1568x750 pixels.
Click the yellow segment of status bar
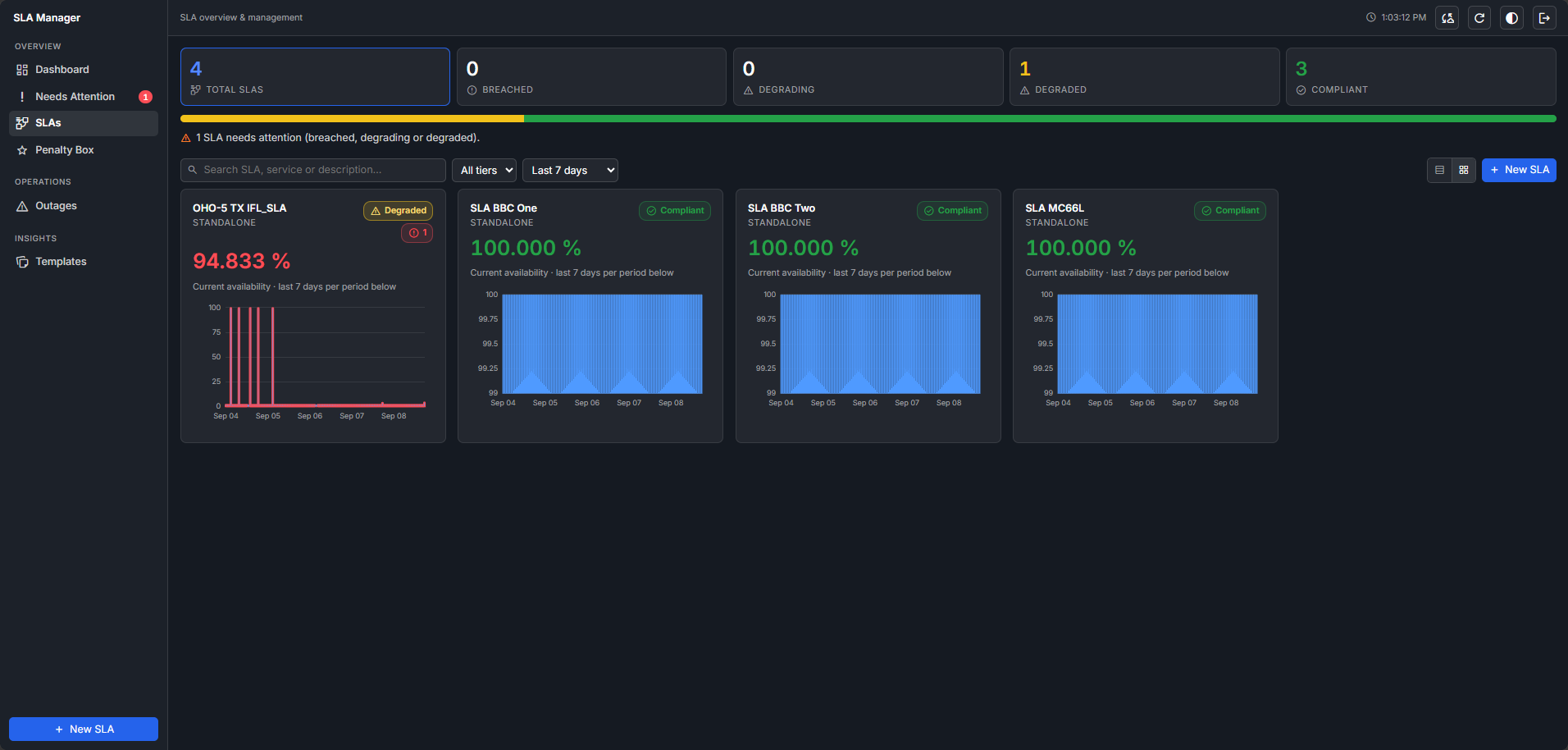352,119
